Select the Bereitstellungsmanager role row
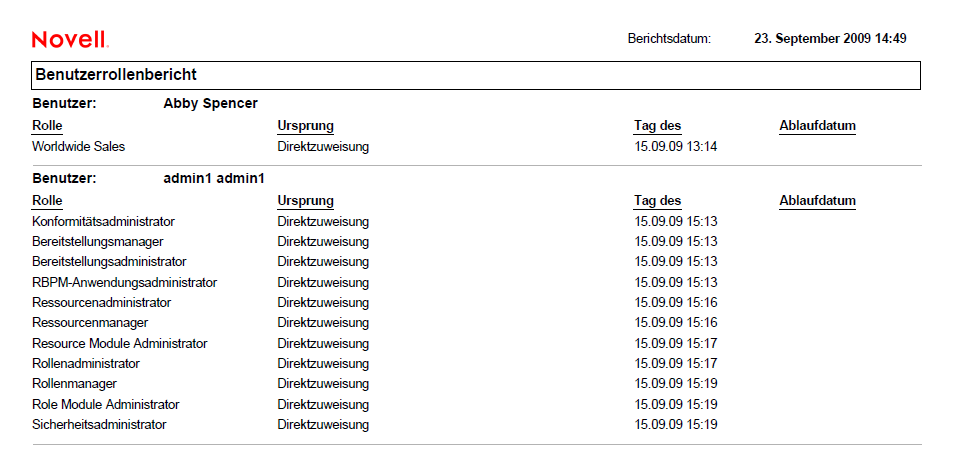 pyautogui.click(x=97, y=241)
